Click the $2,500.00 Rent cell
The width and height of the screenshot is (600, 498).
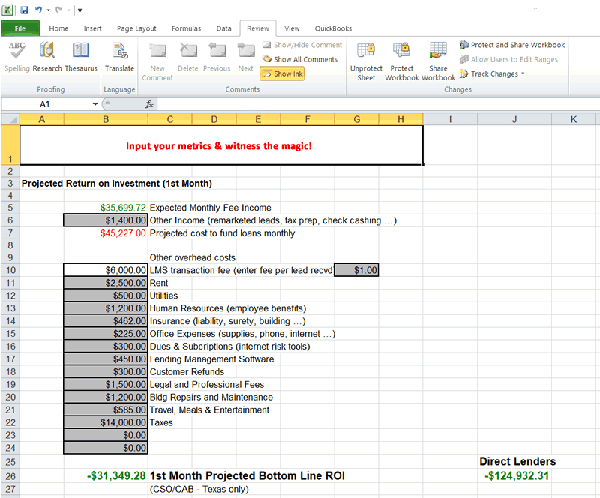pyautogui.click(x=106, y=283)
